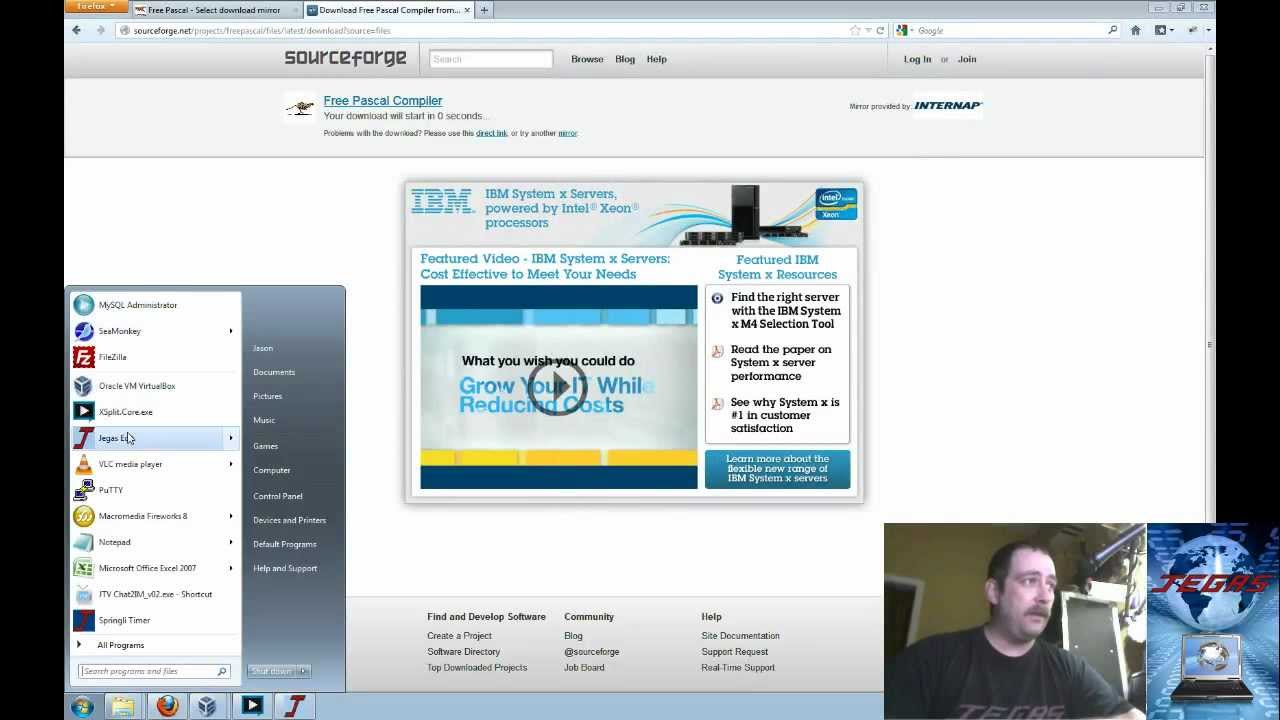The width and height of the screenshot is (1280, 720).
Task: Open Jegas app from the taskbar
Action: point(295,707)
